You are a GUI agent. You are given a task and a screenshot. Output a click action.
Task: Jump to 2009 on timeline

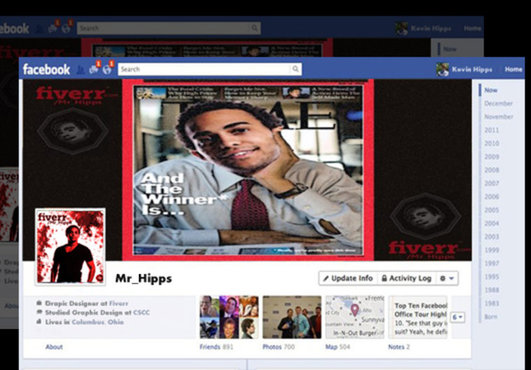tap(491, 157)
